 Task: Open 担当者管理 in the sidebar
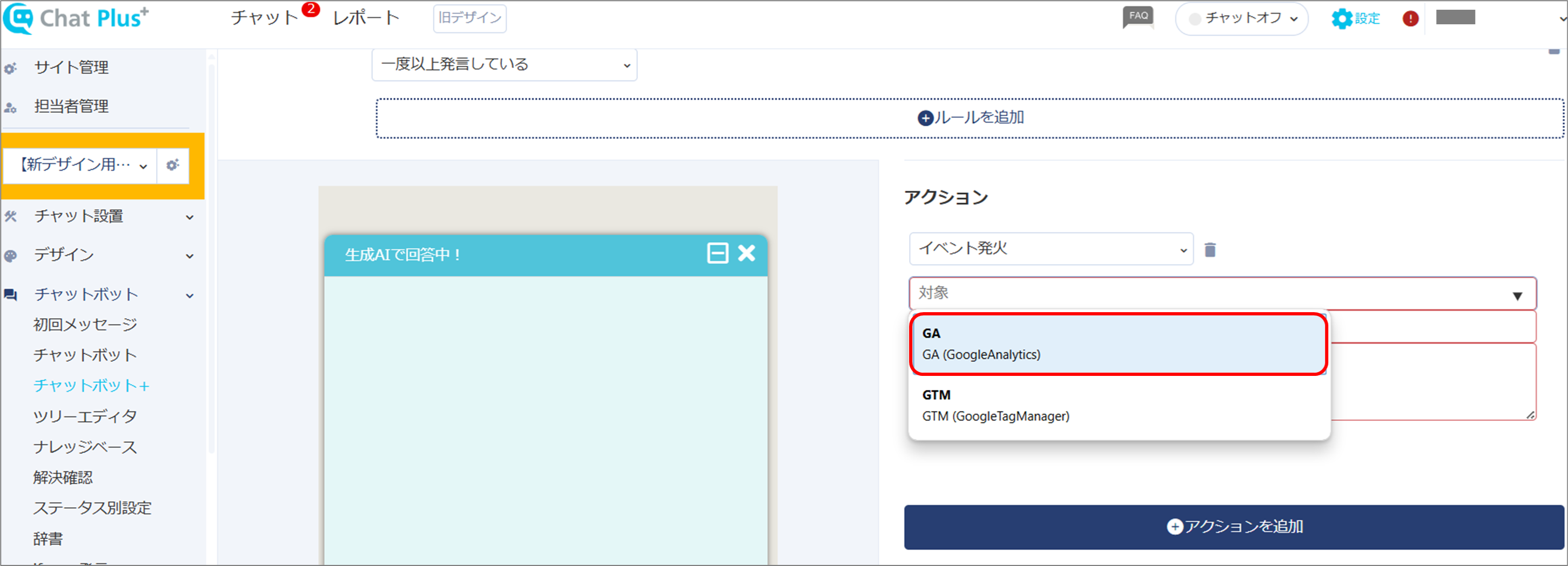tap(71, 106)
